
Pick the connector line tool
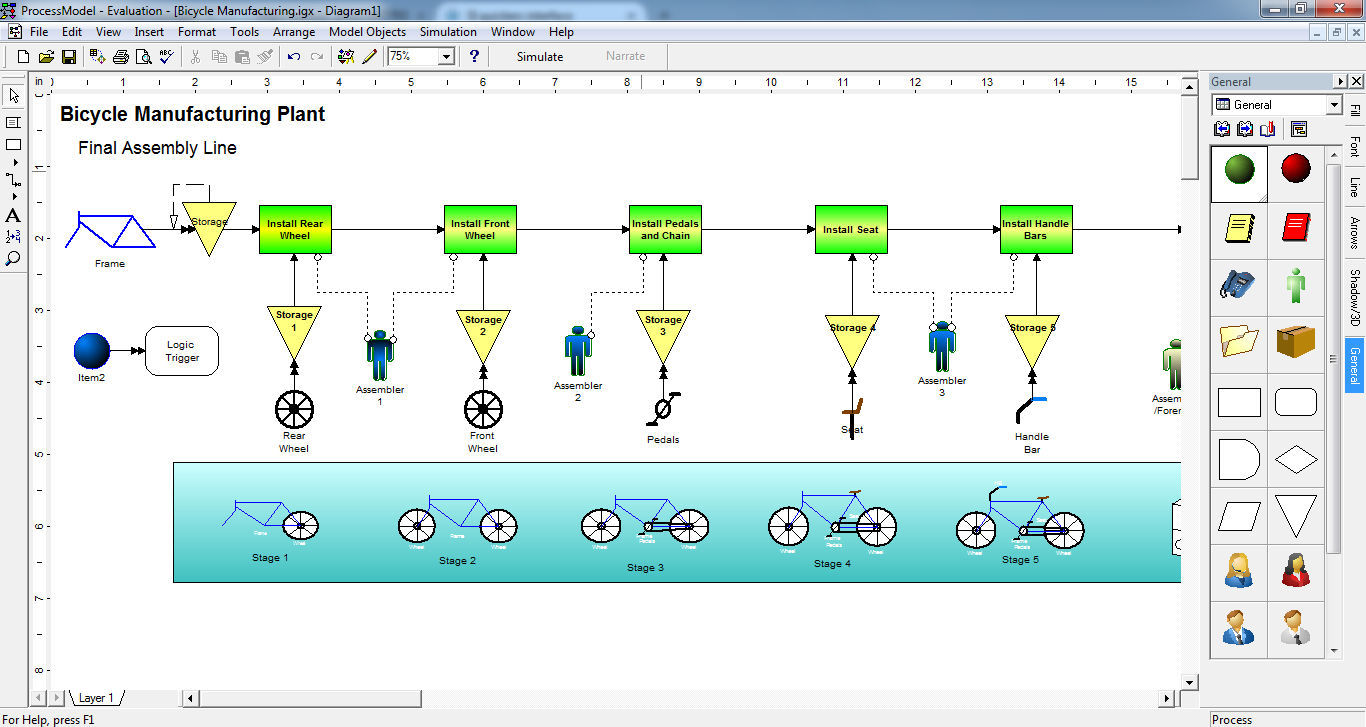click(13, 180)
